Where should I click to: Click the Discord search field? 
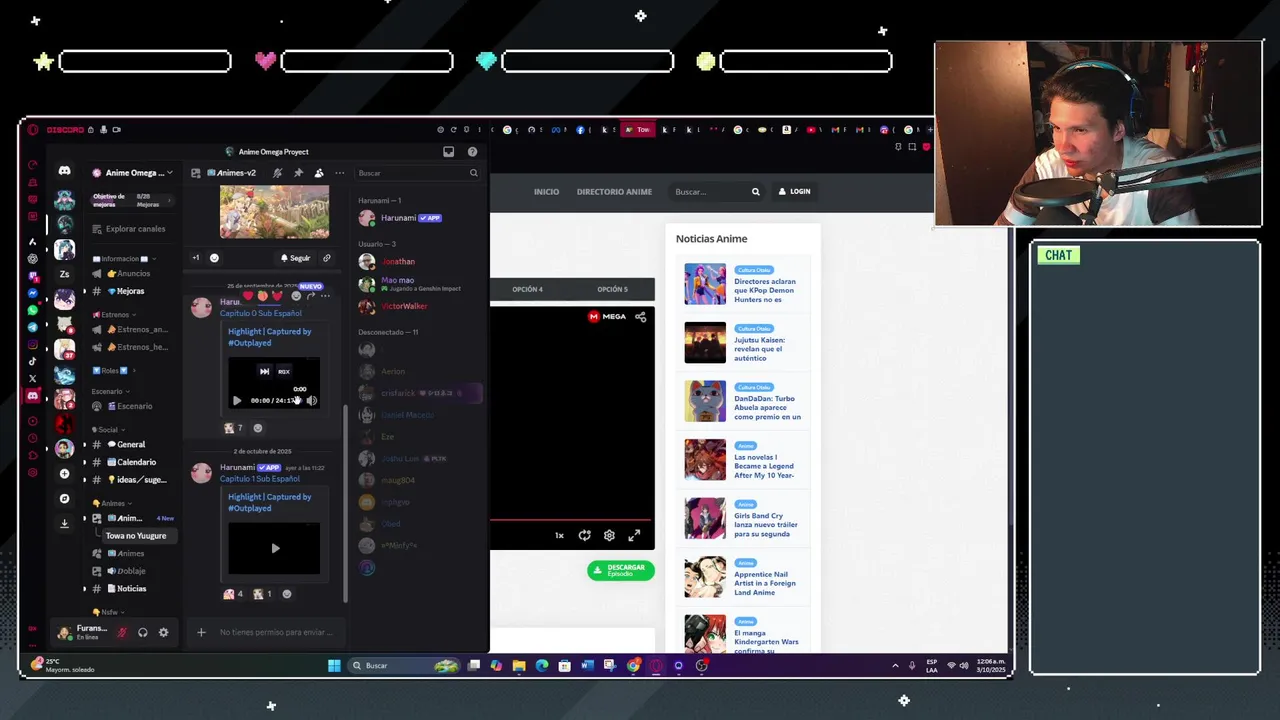point(417,173)
